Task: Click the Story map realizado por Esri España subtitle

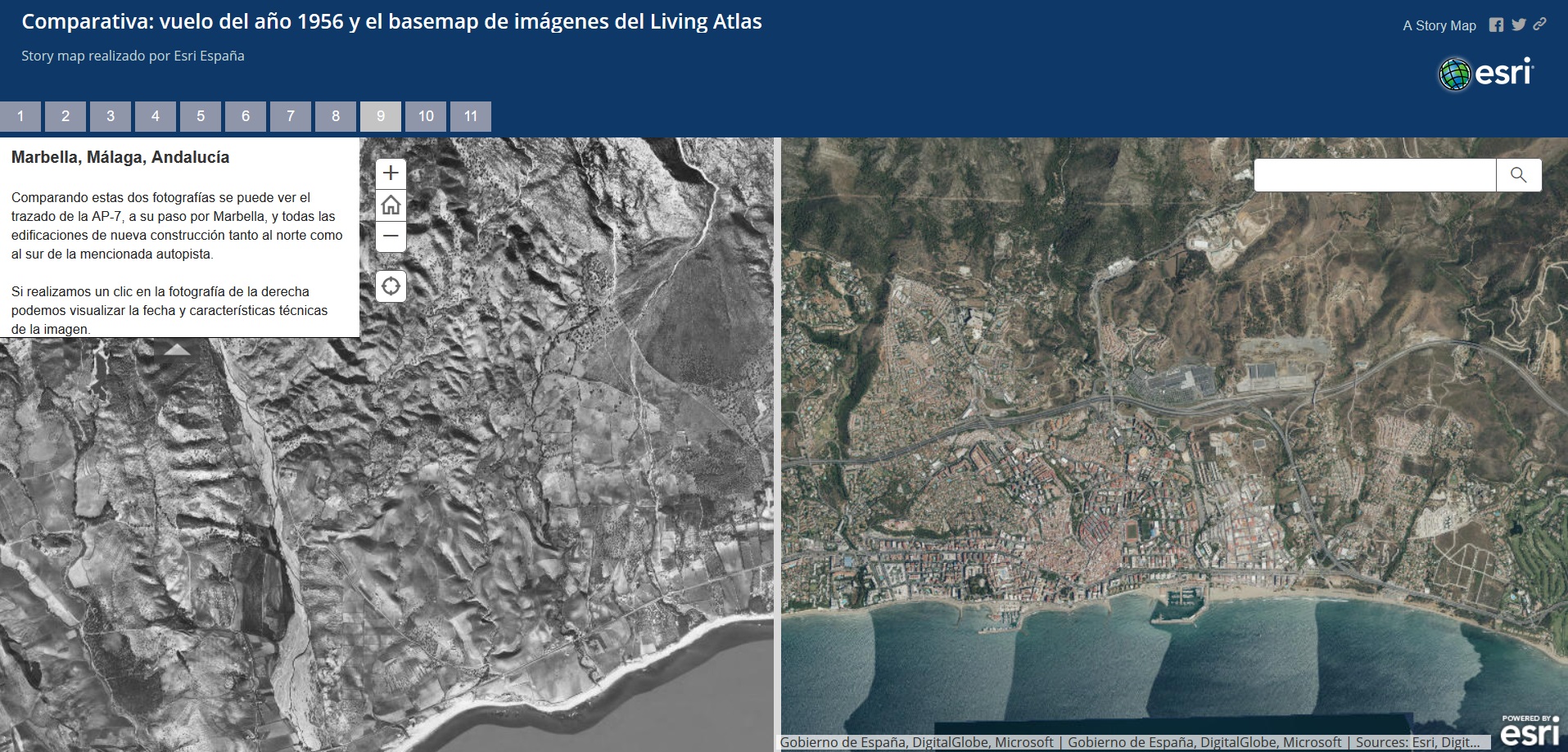Action: 133,56
